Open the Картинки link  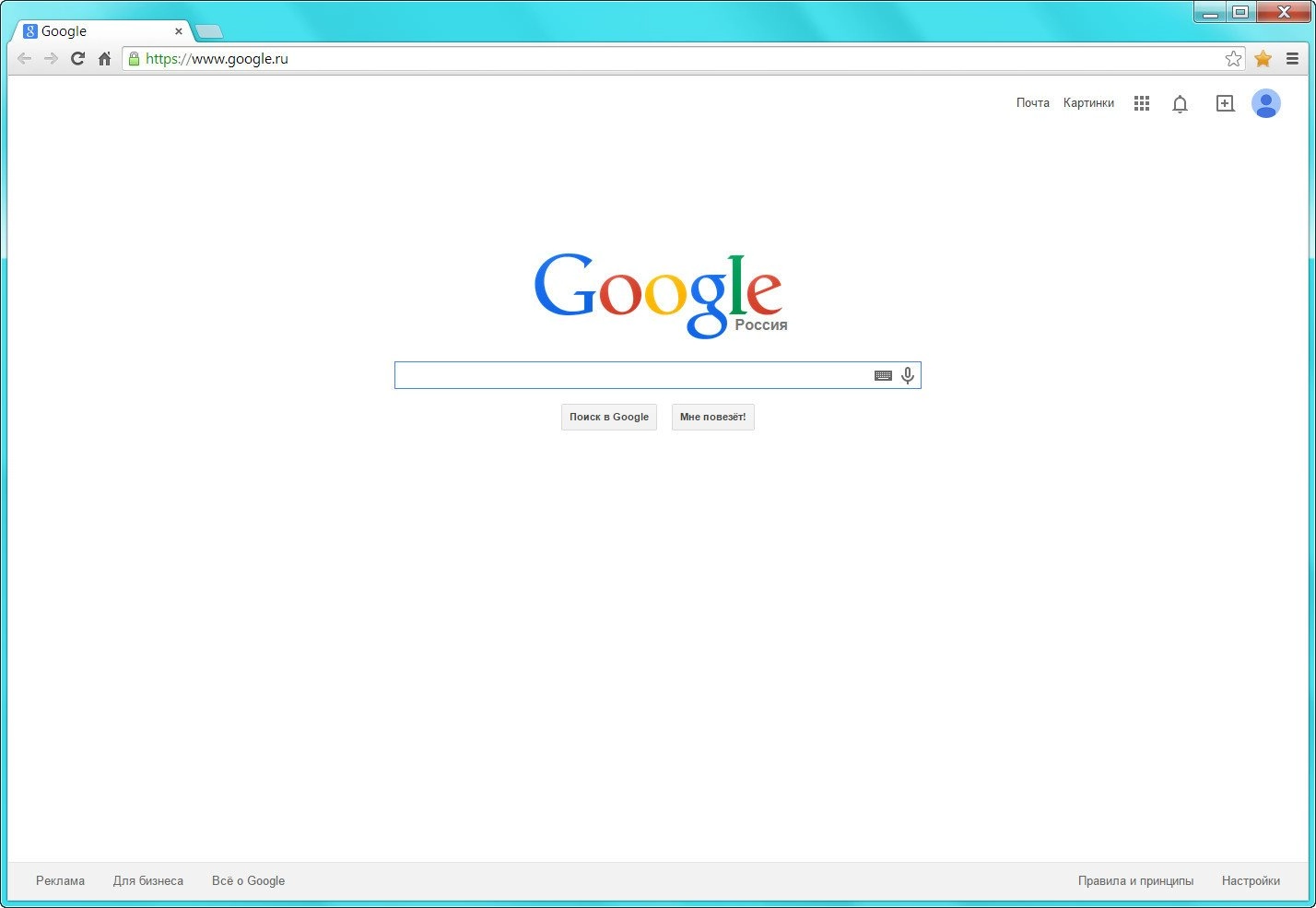1088,103
